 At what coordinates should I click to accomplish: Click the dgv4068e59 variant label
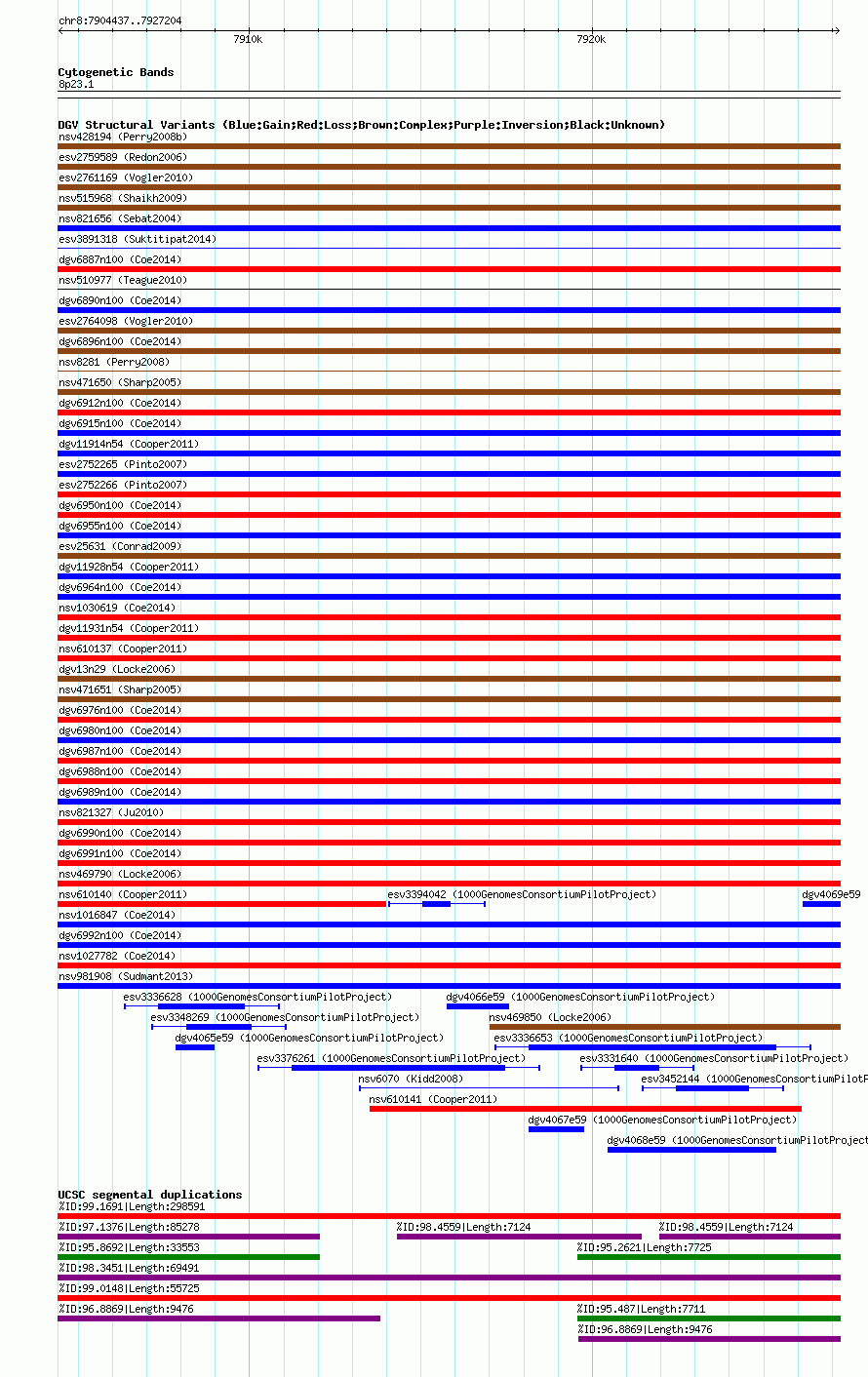pyautogui.click(x=737, y=1140)
